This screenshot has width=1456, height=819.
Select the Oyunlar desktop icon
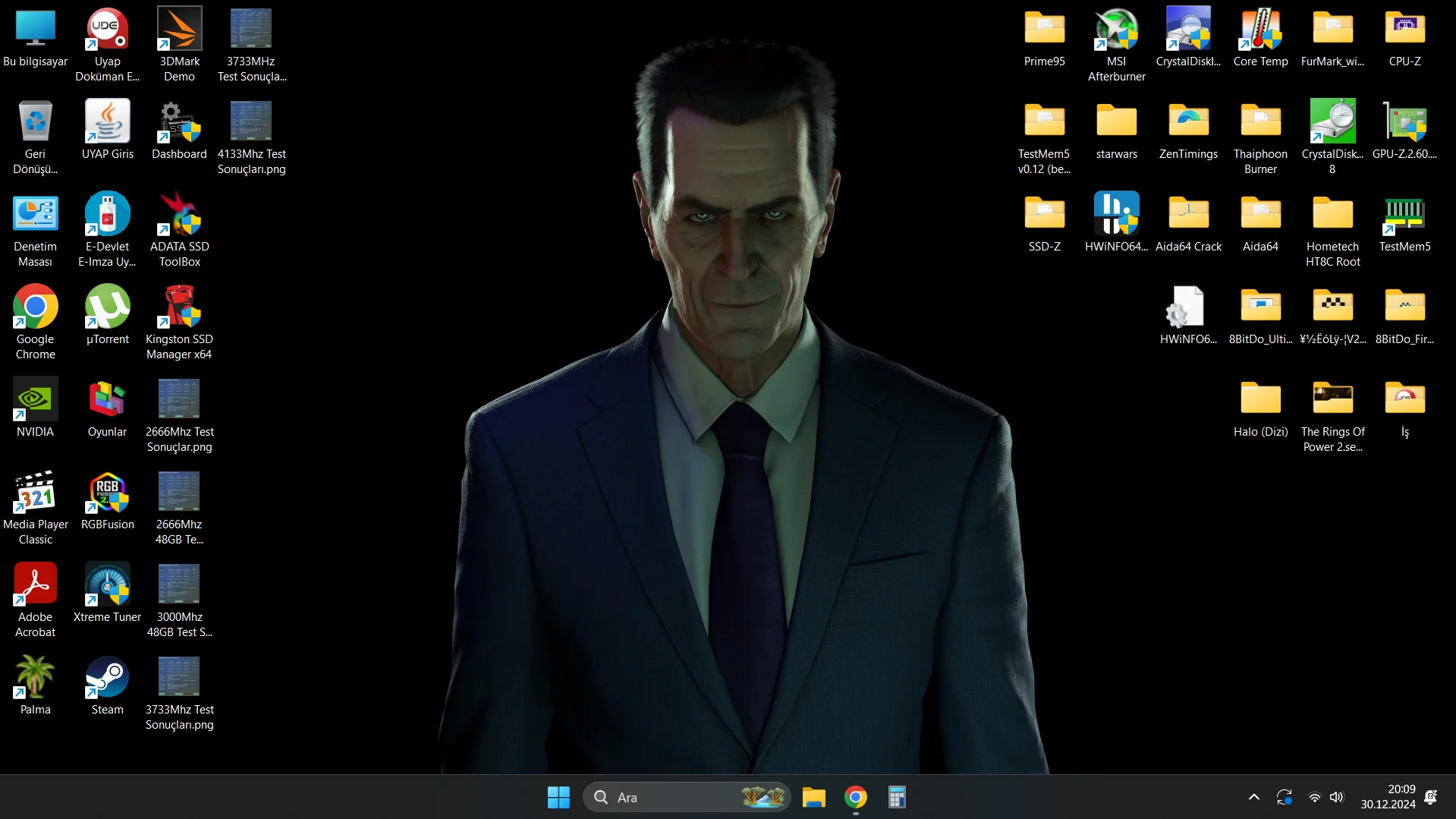107,408
